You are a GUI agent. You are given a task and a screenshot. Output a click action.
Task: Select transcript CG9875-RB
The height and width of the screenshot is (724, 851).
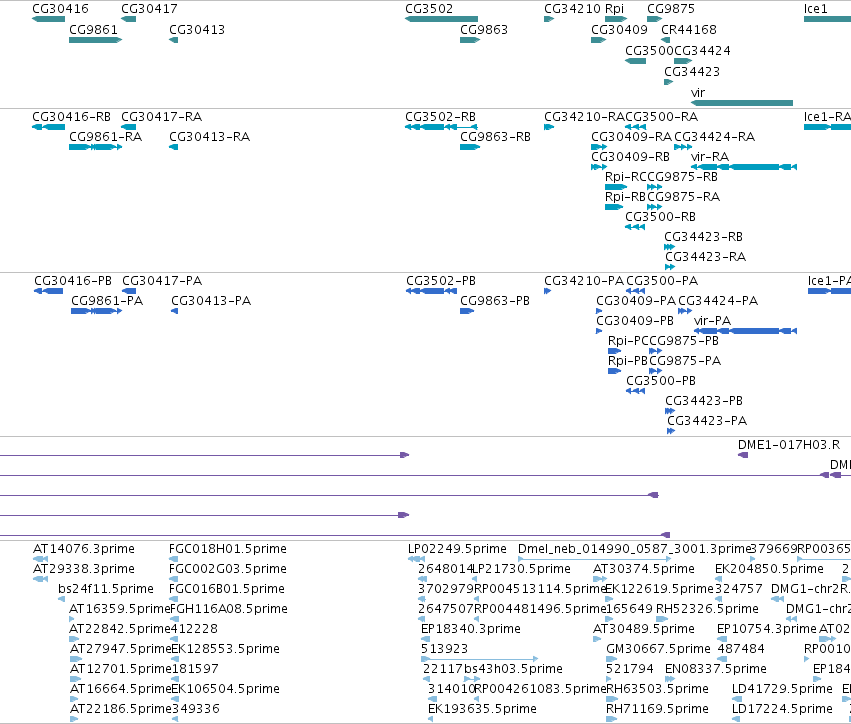pyautogui.click(x=682, y=177)
